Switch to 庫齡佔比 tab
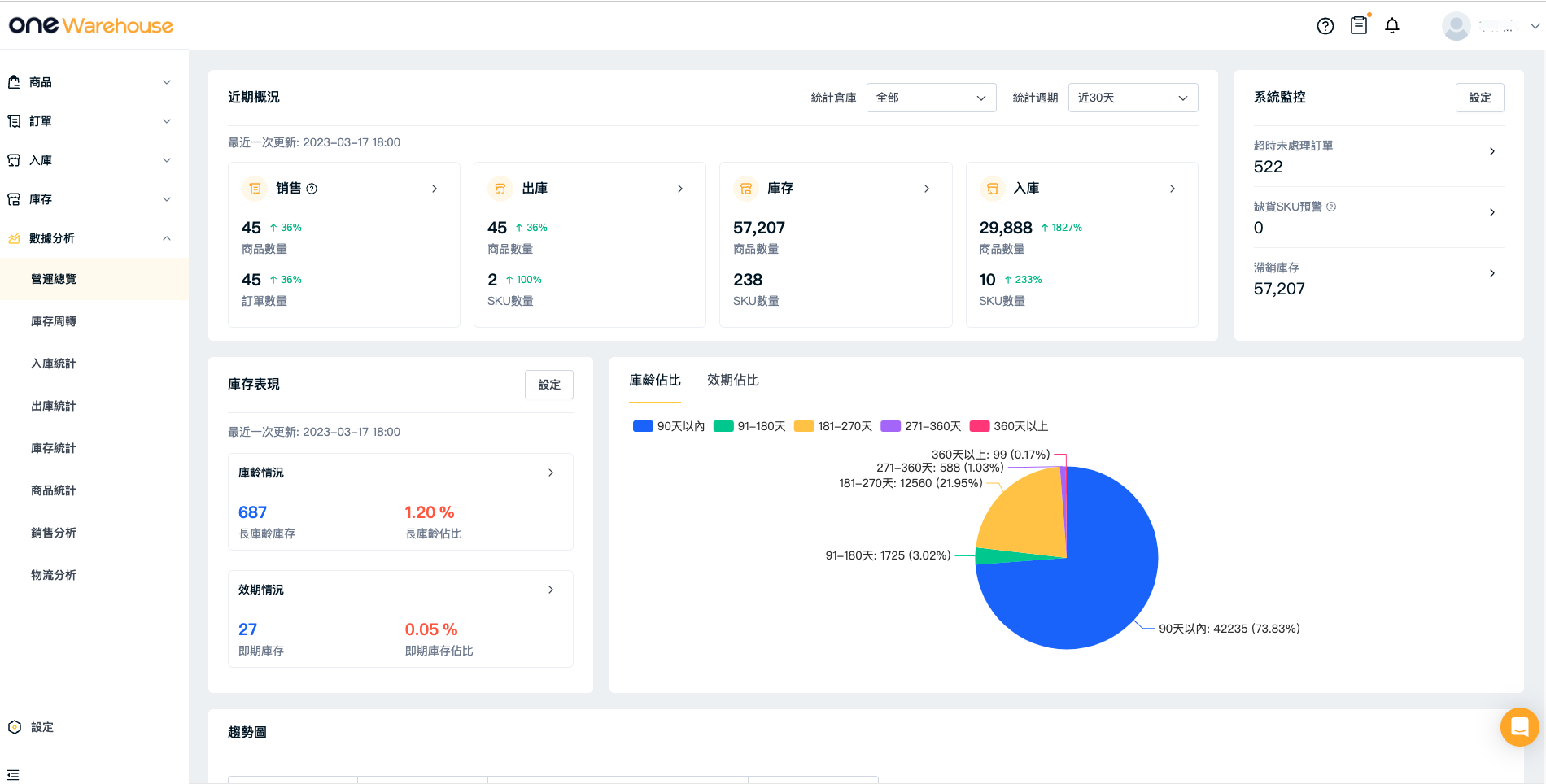Image resolution: width=1546 pixels, height=784 pixels. (x=655, y=381)
